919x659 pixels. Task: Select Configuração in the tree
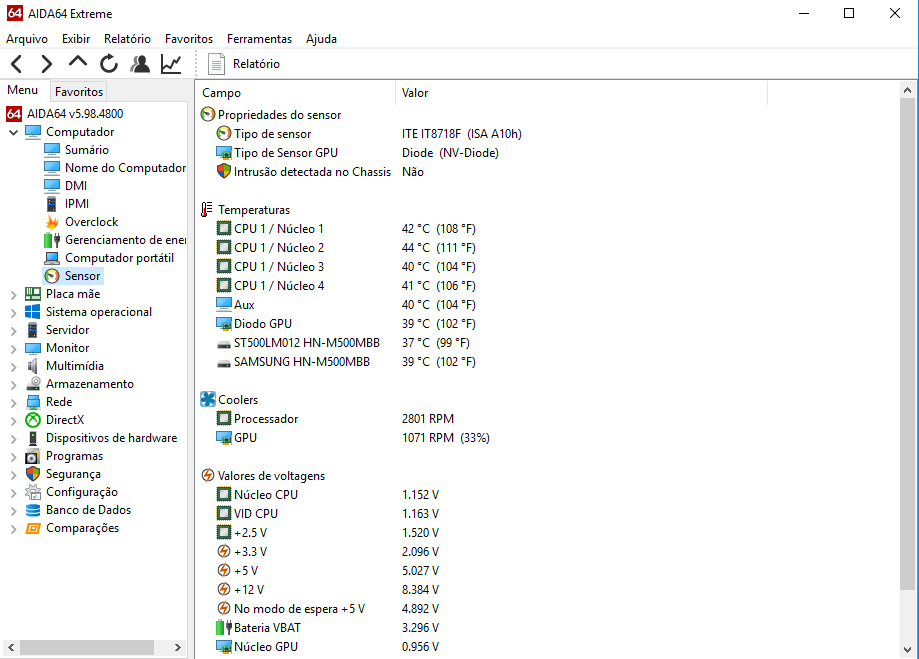[x=82, y=492]
